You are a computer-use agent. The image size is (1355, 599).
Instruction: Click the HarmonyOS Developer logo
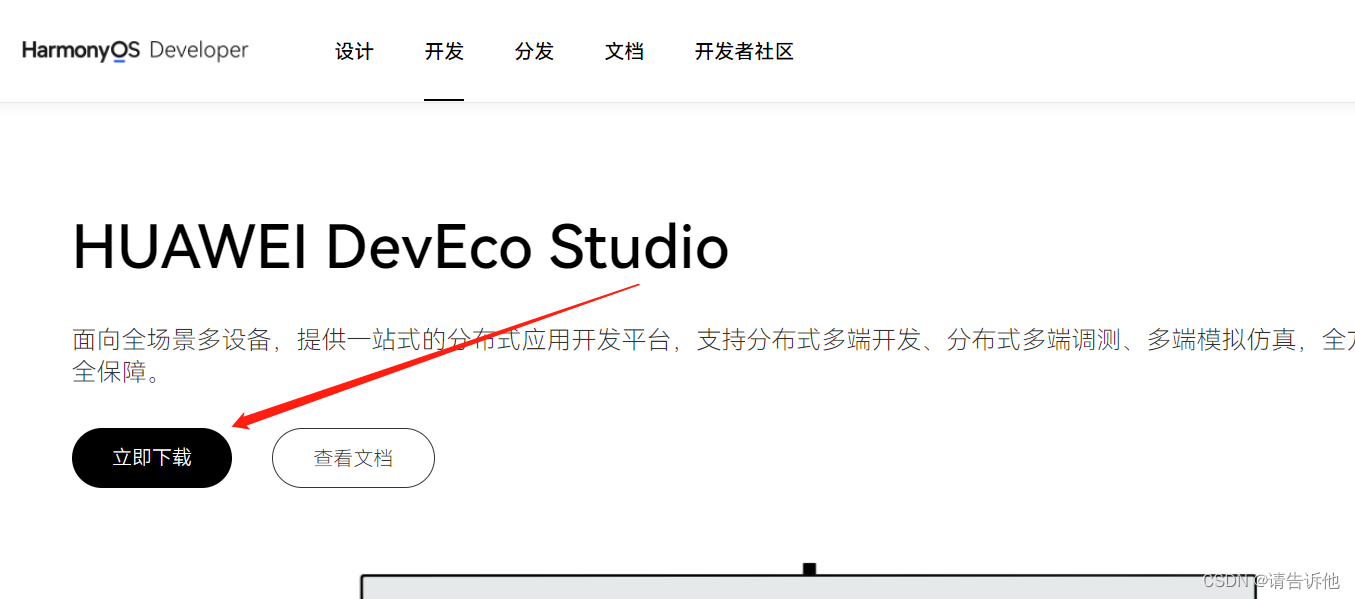(135, 51)
